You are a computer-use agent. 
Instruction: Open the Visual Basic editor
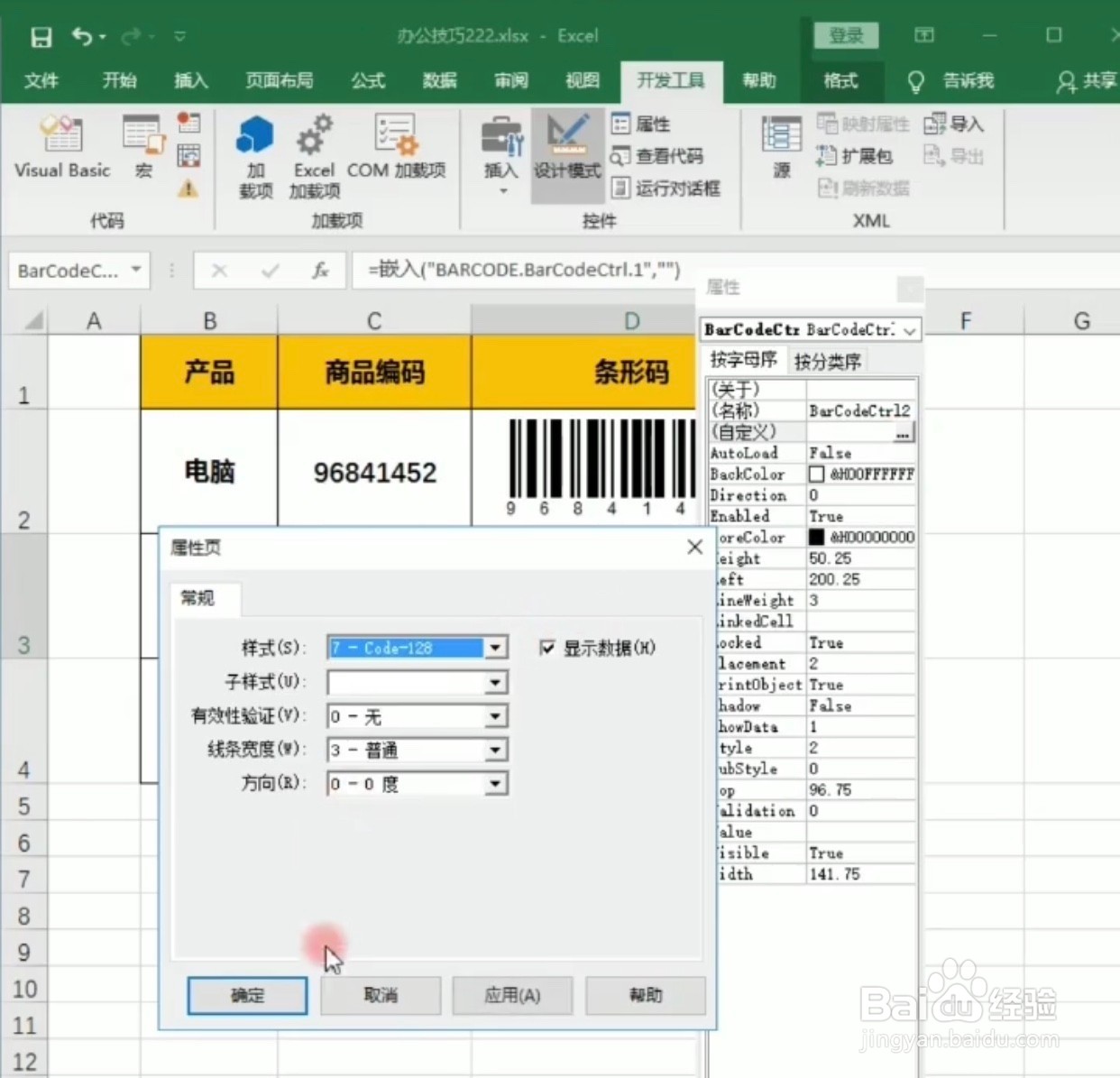[x=60, y=149]
